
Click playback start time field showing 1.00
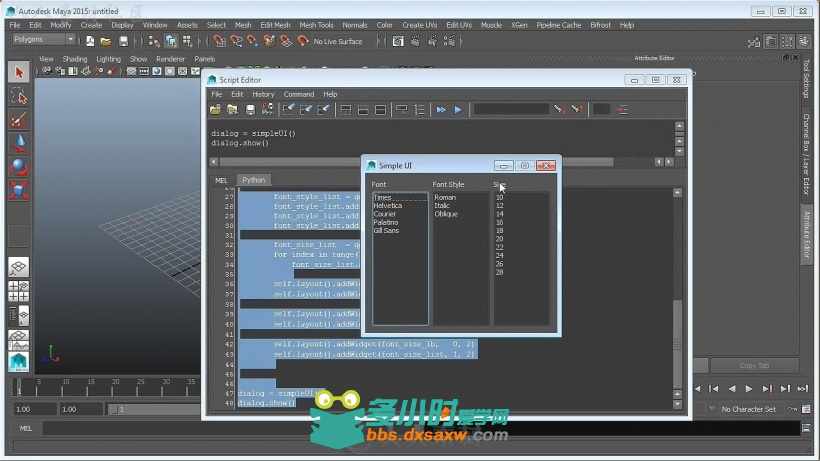[x=35, y=409]
